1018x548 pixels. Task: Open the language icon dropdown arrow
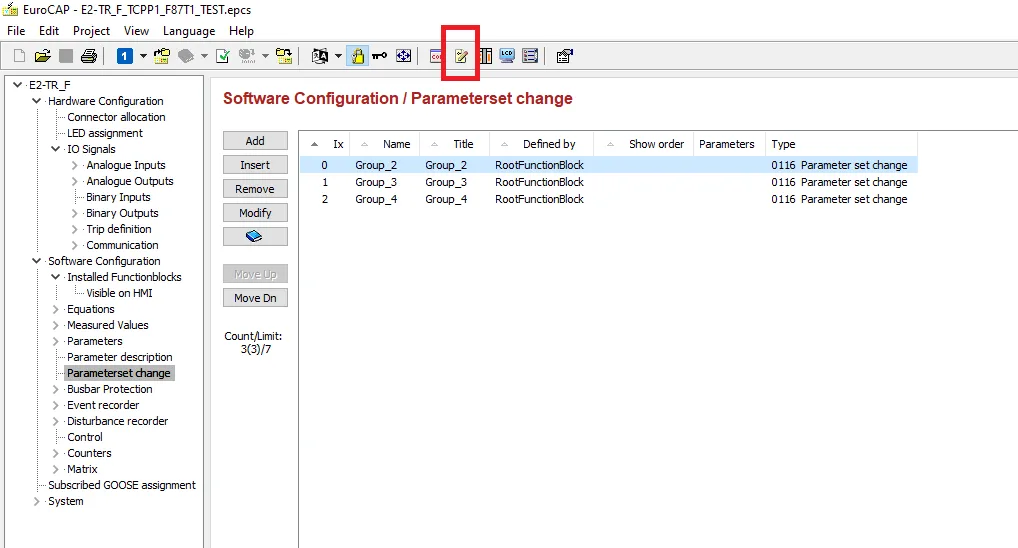pyautogui.click(x=338, y=56)
